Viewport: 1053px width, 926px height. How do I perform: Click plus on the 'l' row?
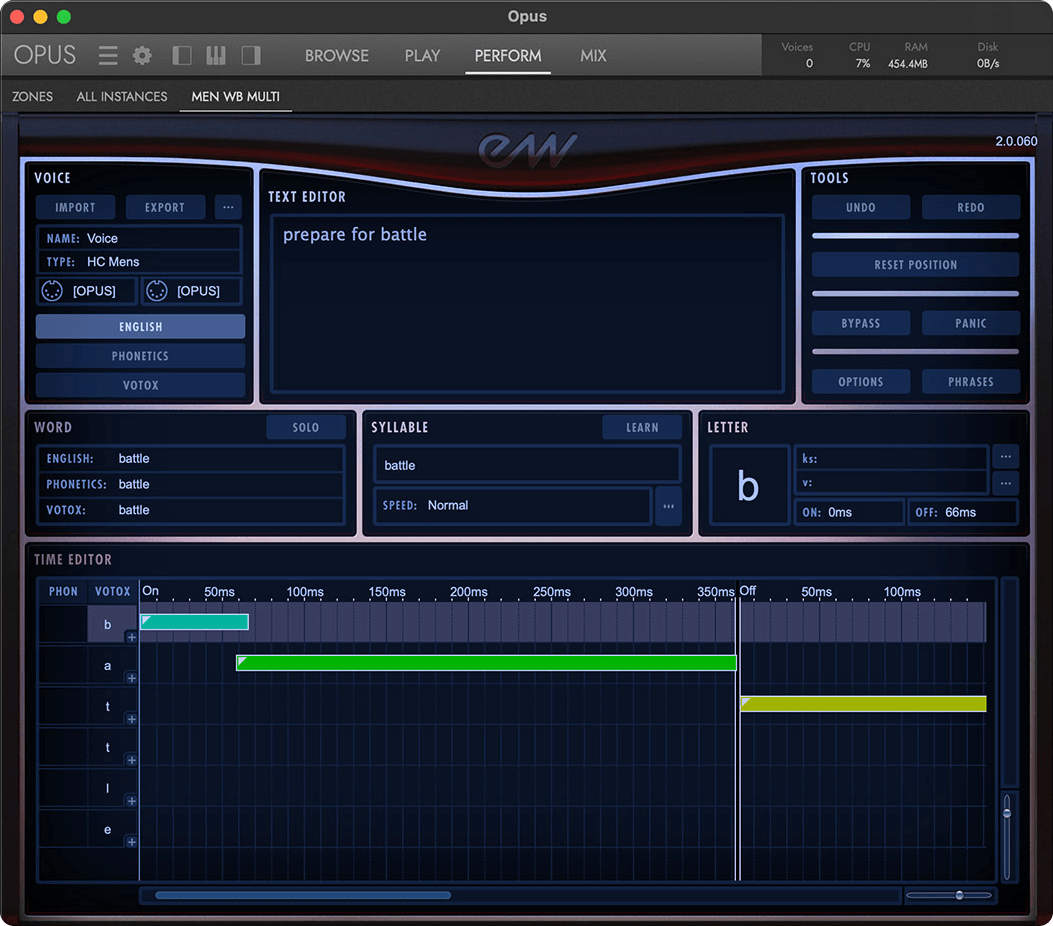pyautogui.click(x=132, y=801)
